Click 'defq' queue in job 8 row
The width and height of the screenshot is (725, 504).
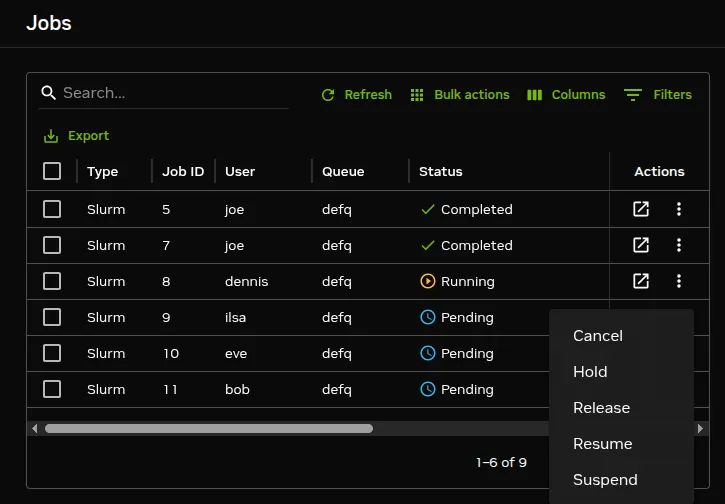click(x=337, y=282)
